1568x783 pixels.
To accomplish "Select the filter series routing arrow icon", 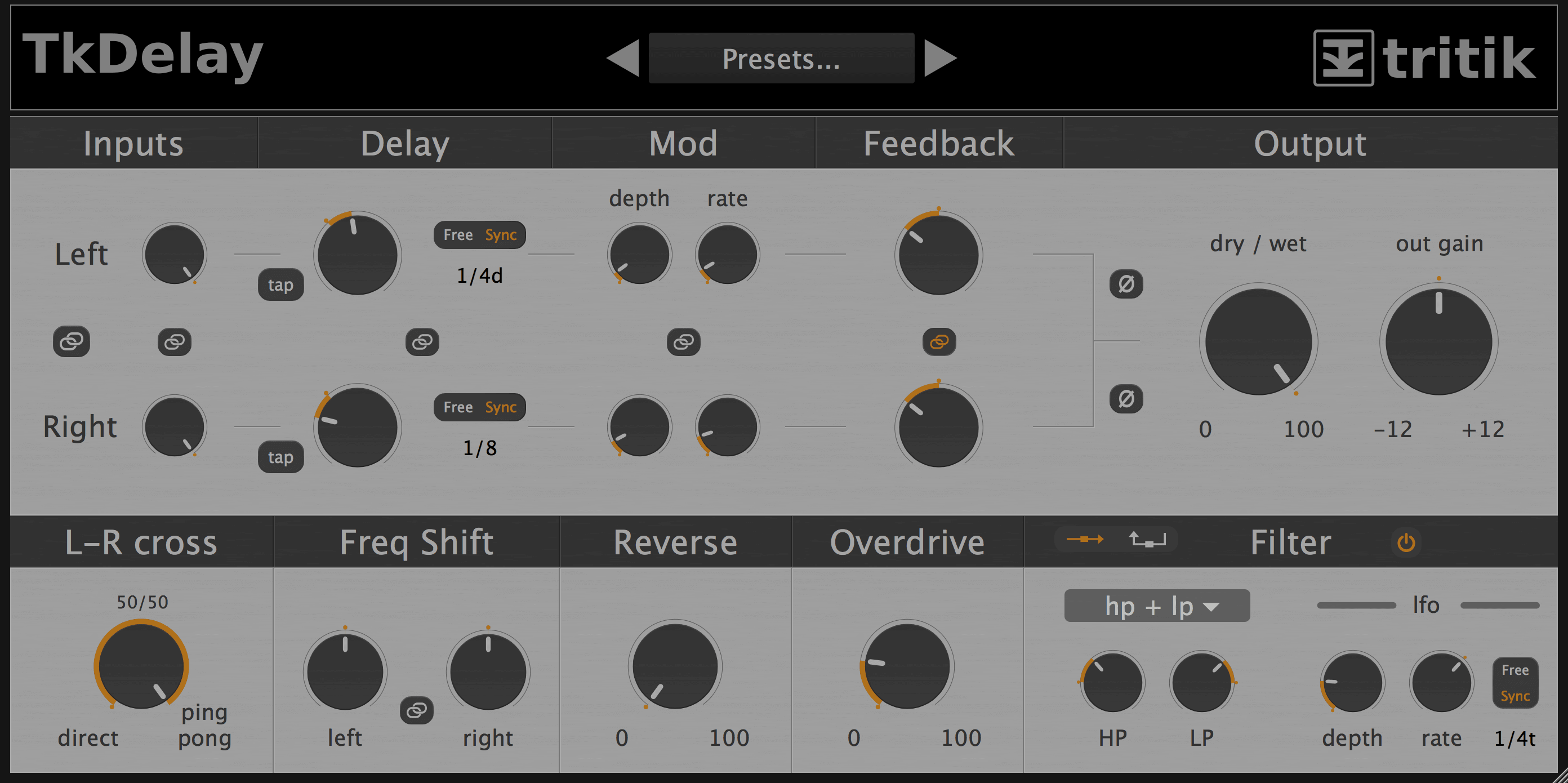I will coord(1084,540).
